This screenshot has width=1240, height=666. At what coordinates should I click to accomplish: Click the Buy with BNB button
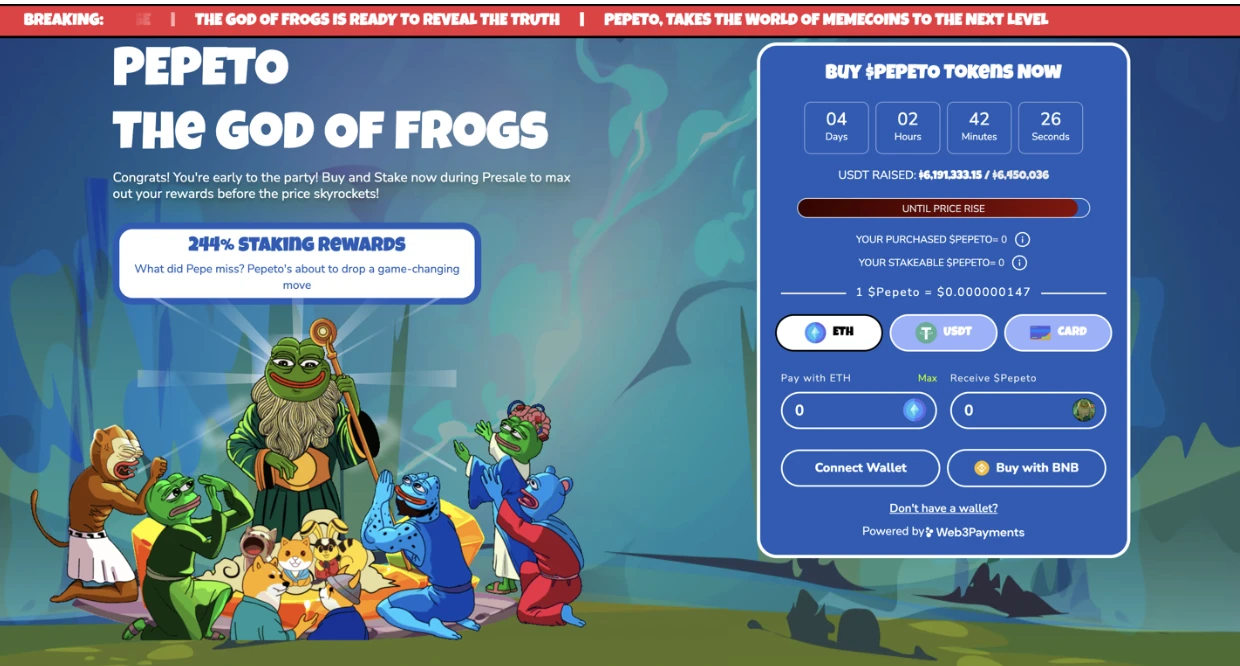pos(1026,468)
